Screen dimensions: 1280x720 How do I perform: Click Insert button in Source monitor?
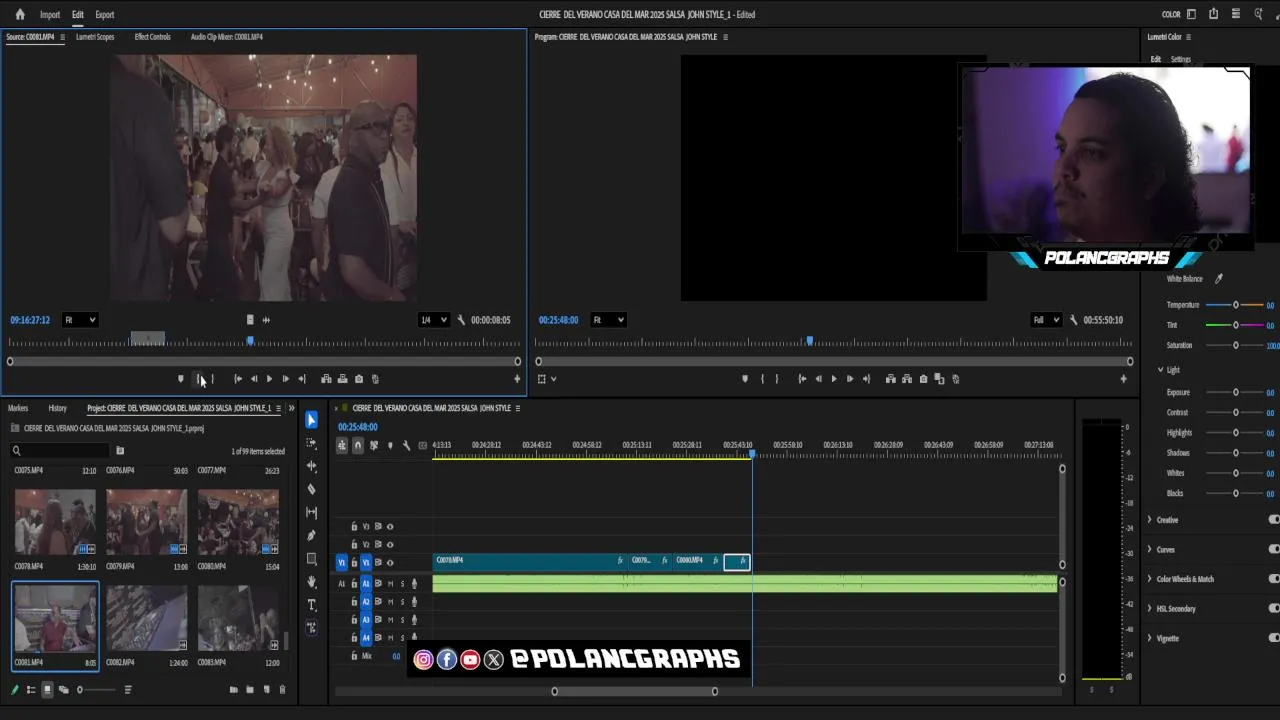(x=326, y=379)
